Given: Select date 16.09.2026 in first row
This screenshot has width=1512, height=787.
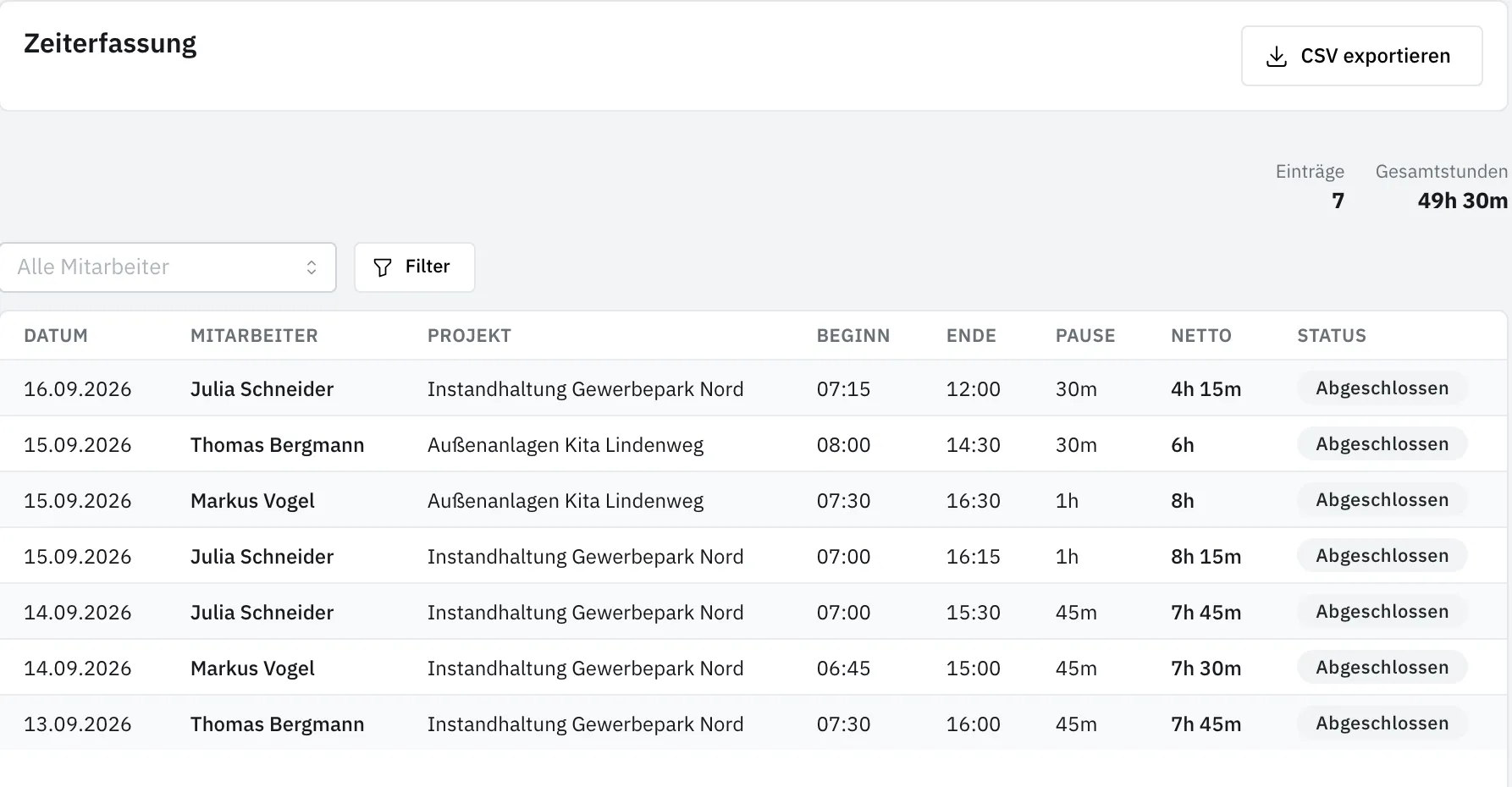Looking at the screenshot, I should click(x=78, y=389).
